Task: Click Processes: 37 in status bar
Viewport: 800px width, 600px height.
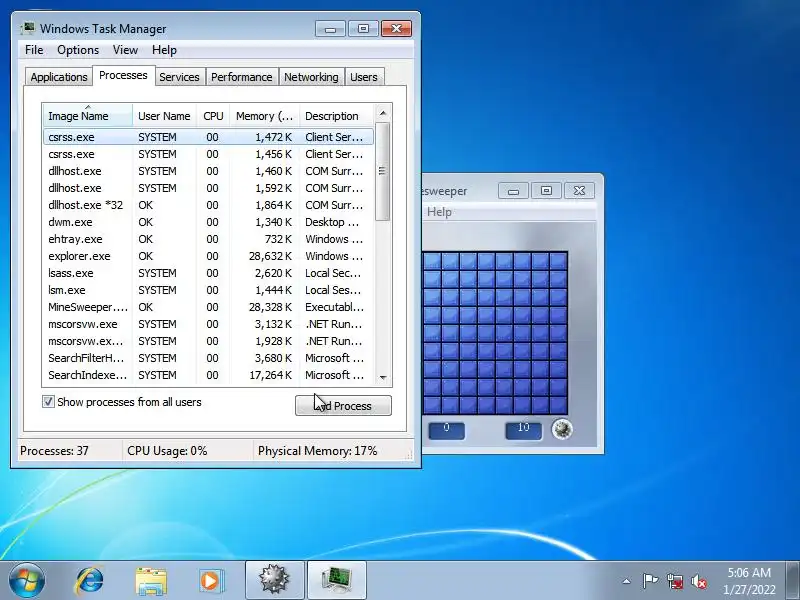Action: coord(54,451)
